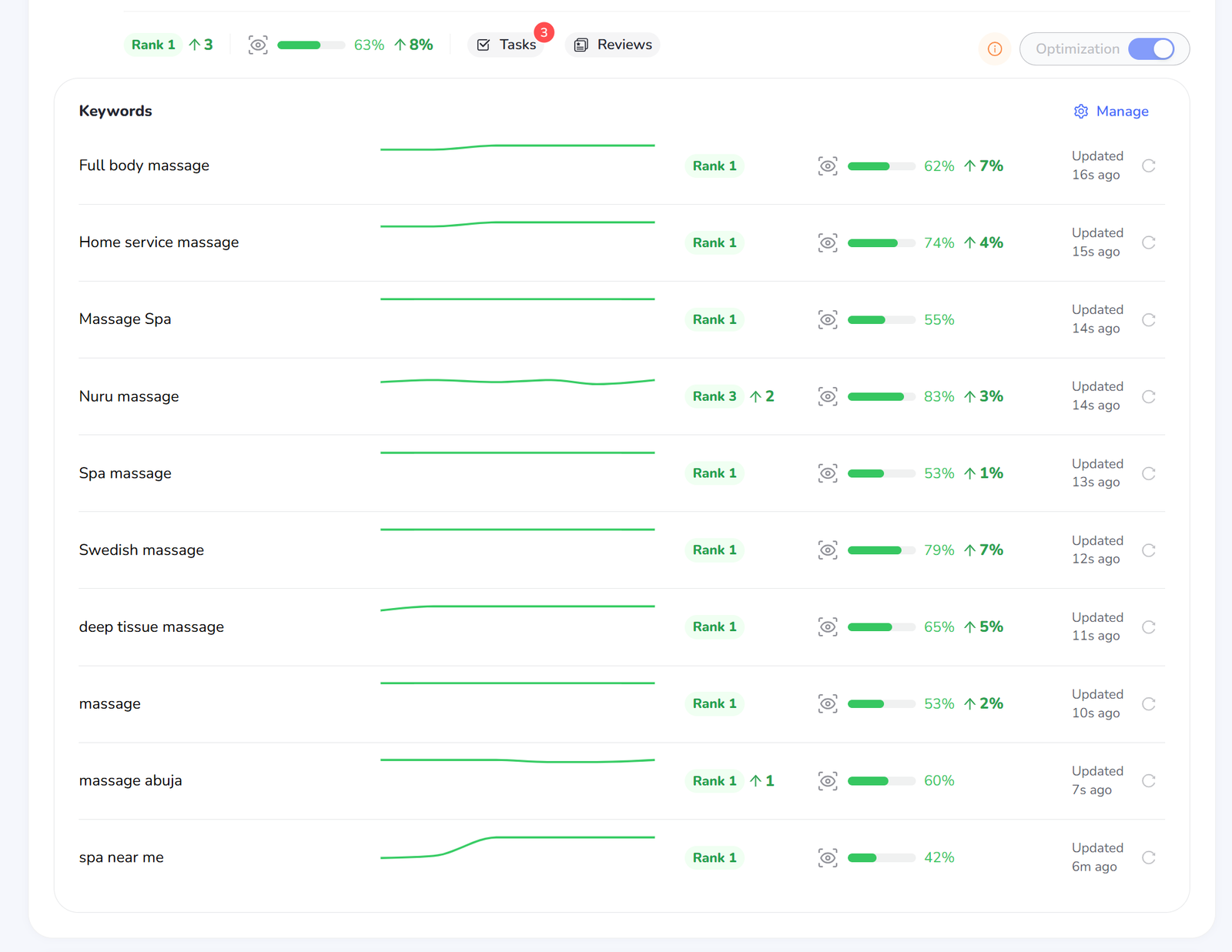The width and height of the screenshot is (1232, 952).
Task: Select the 'Home service massage' keyword text
Action: pos(159,242)
